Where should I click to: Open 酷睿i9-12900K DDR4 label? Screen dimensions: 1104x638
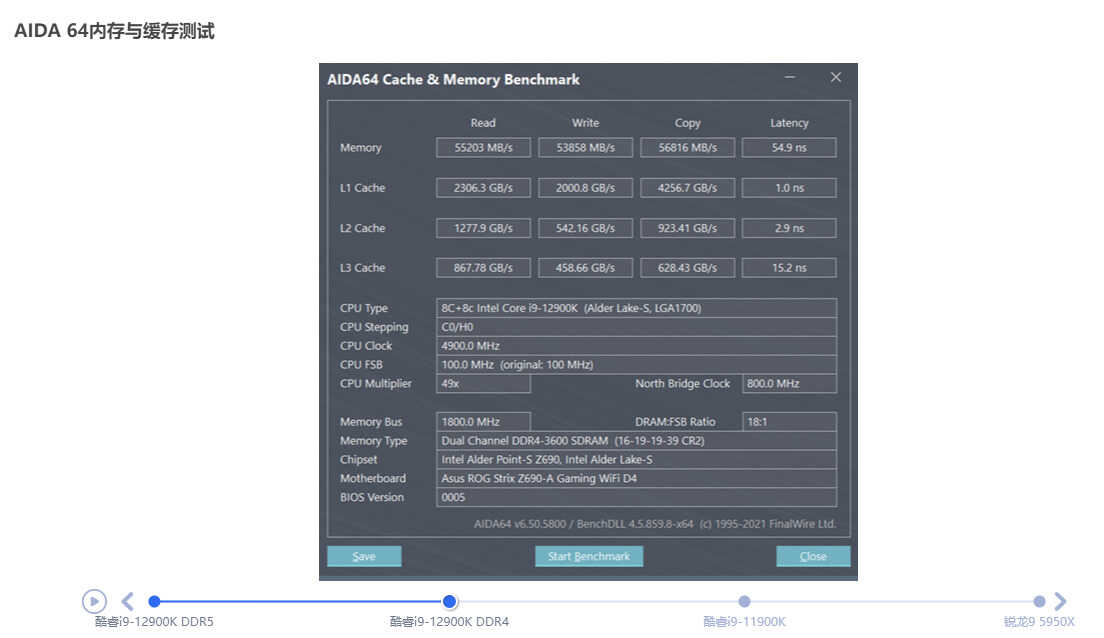pyautogui.click(x=449, y=622)
